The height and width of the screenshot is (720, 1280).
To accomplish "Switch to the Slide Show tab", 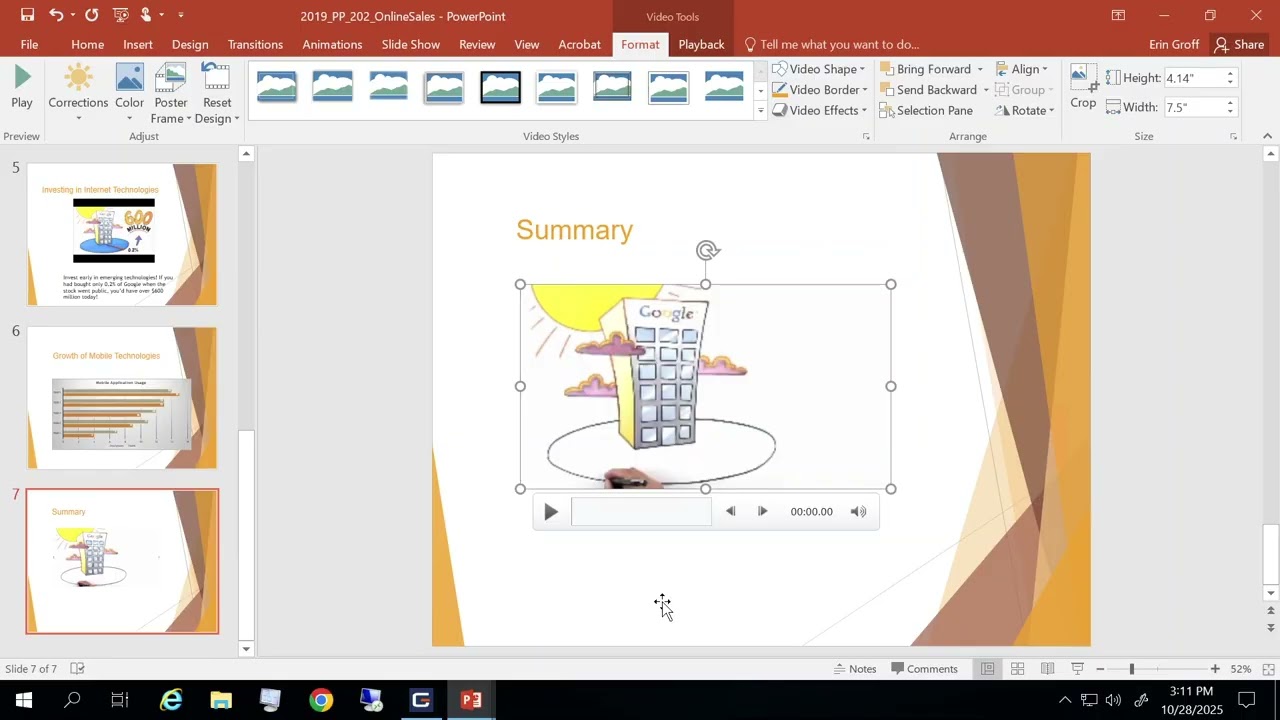I will coord(410,44).
